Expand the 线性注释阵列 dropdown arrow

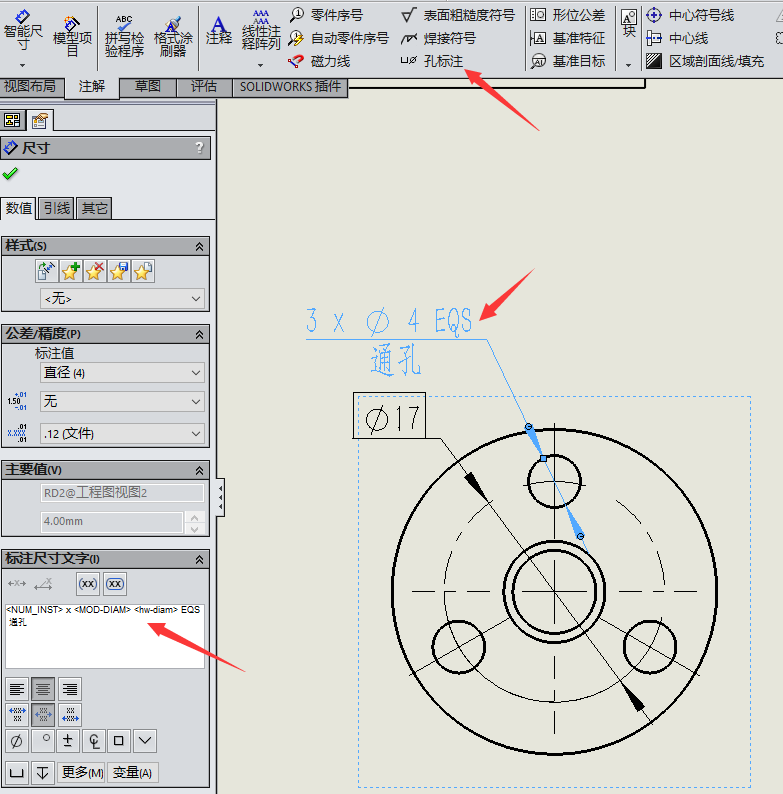[261, 65]
